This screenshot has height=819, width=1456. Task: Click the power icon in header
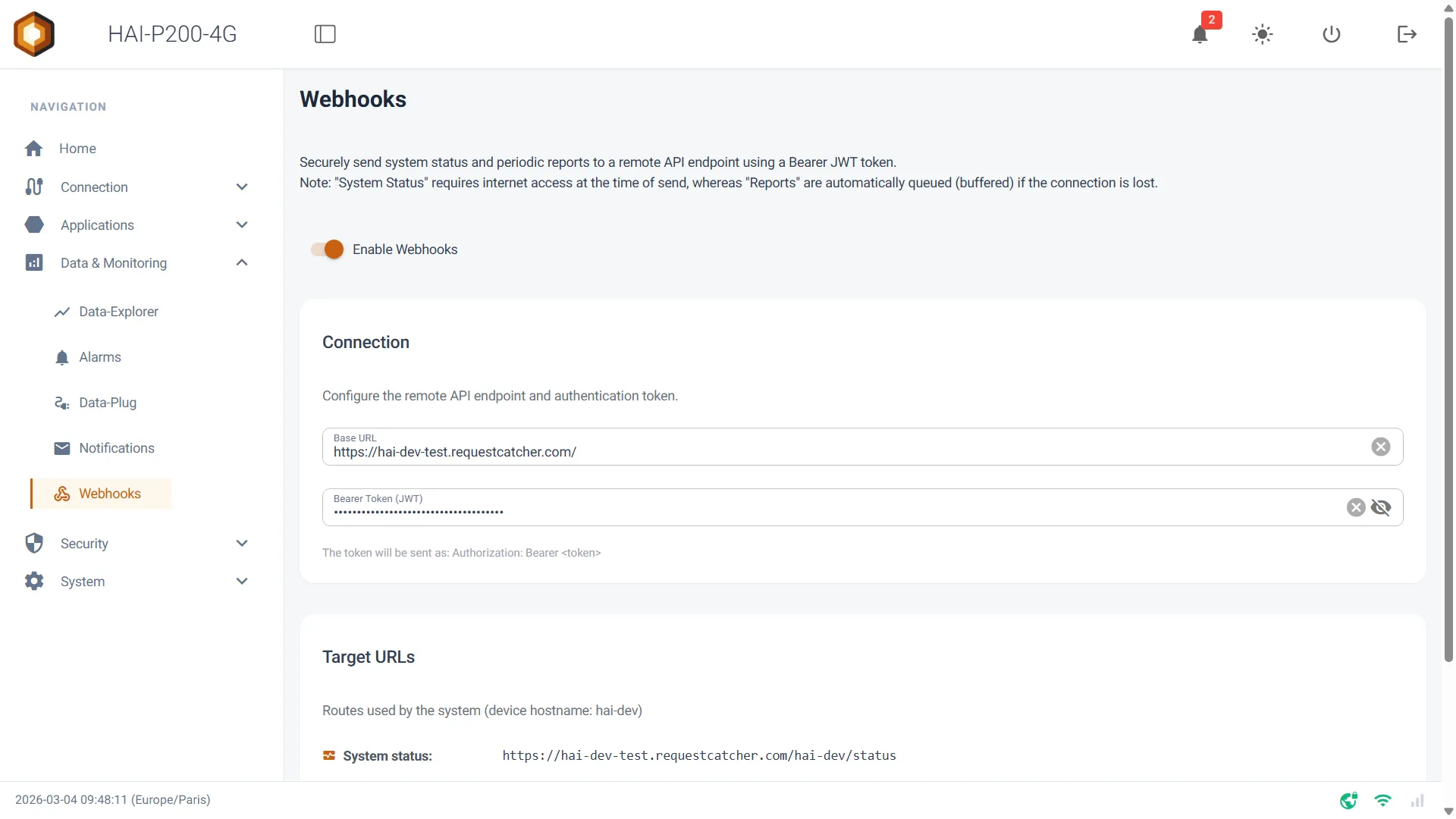(1332, 34)
